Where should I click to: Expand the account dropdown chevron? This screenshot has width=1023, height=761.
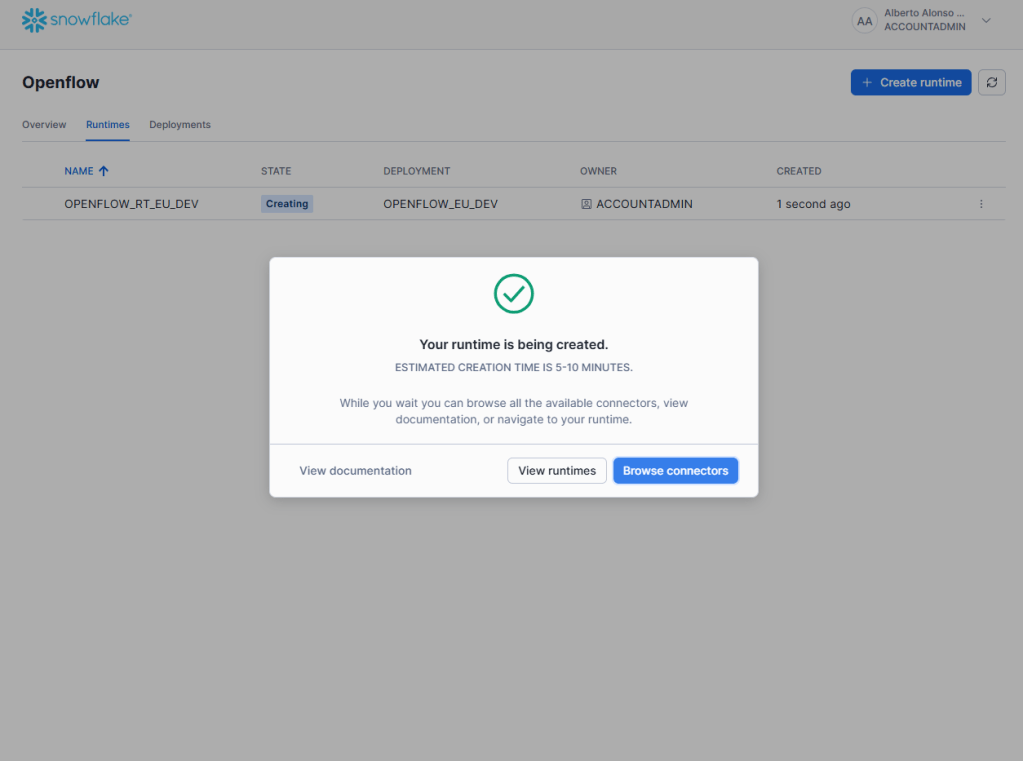[986, 21]
